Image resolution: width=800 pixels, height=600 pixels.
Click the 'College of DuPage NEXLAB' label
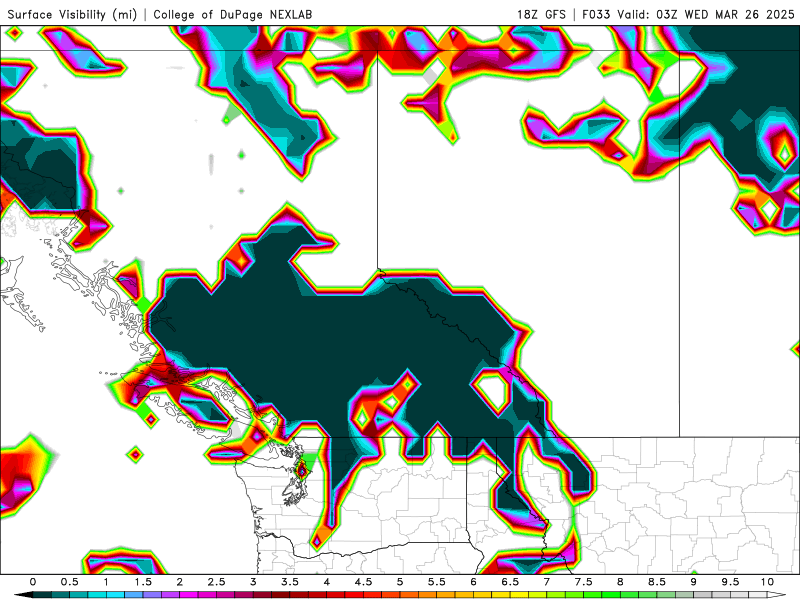pyautogui.click(x=233, y=14)
